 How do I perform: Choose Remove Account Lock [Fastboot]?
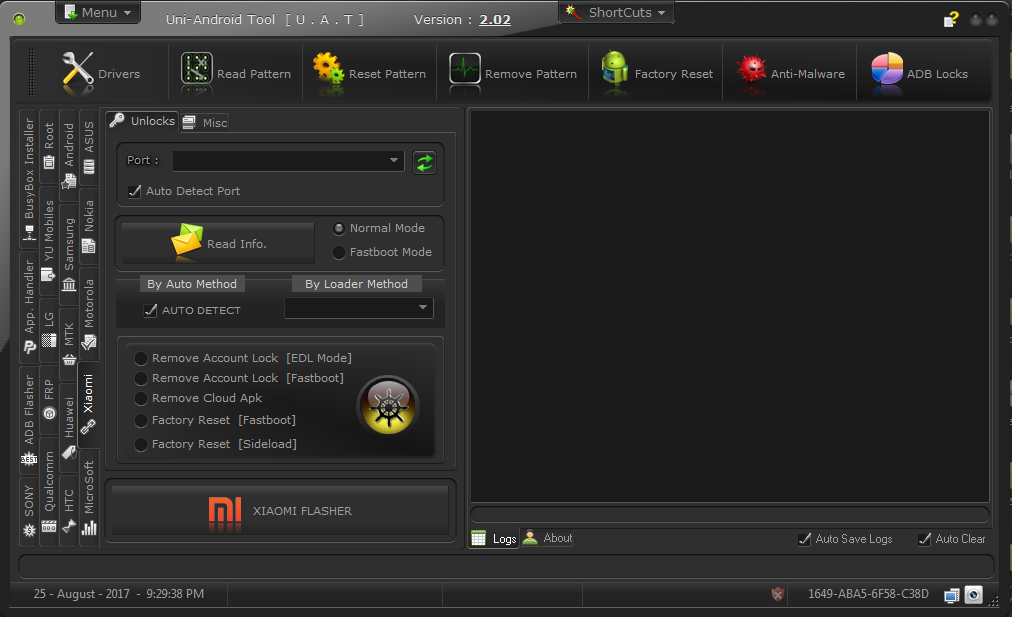[141, 378]
